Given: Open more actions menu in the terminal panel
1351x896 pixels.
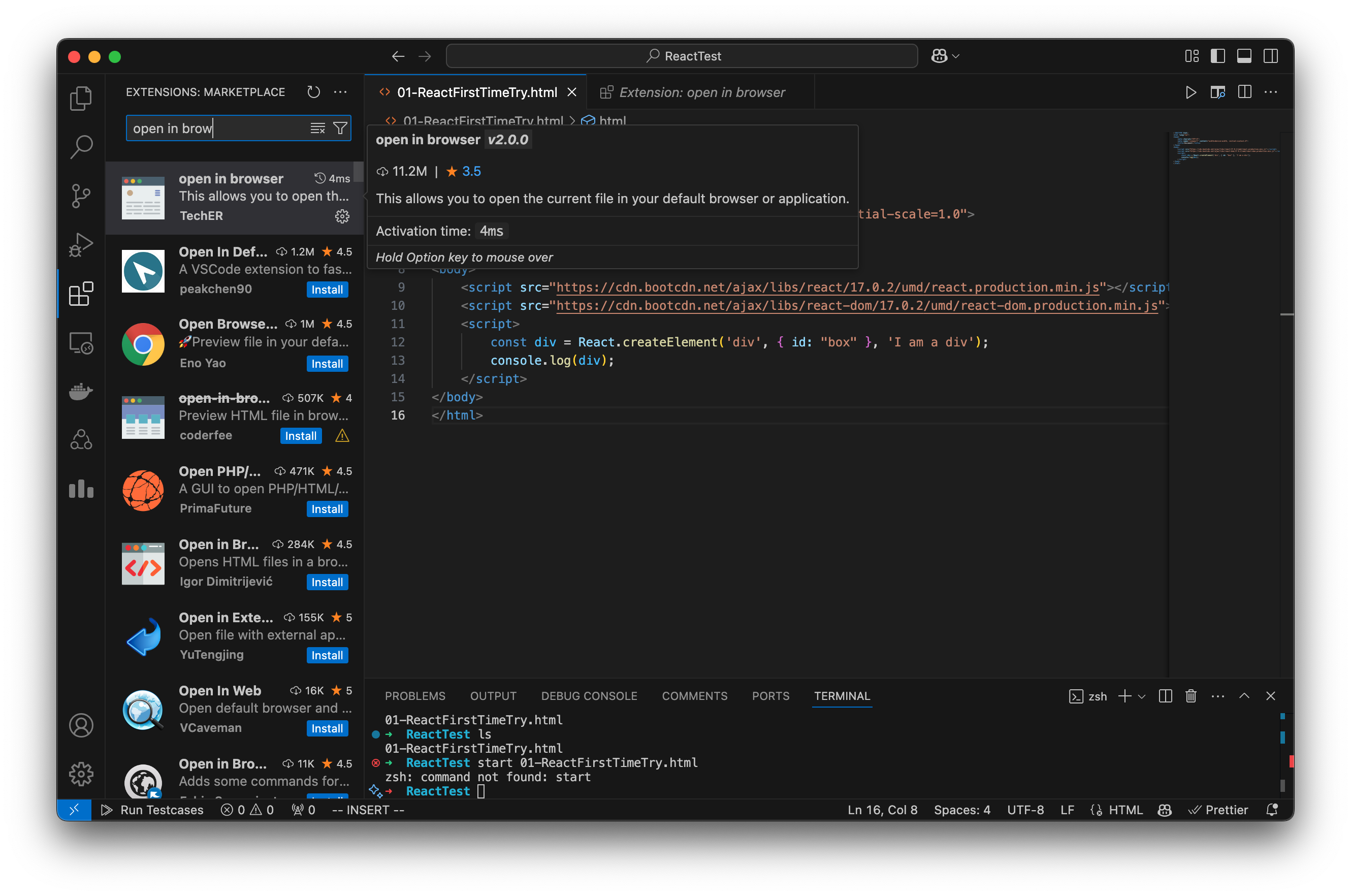Looking at the screenshot, I should pyautogui.click(x=1217, y=696).
